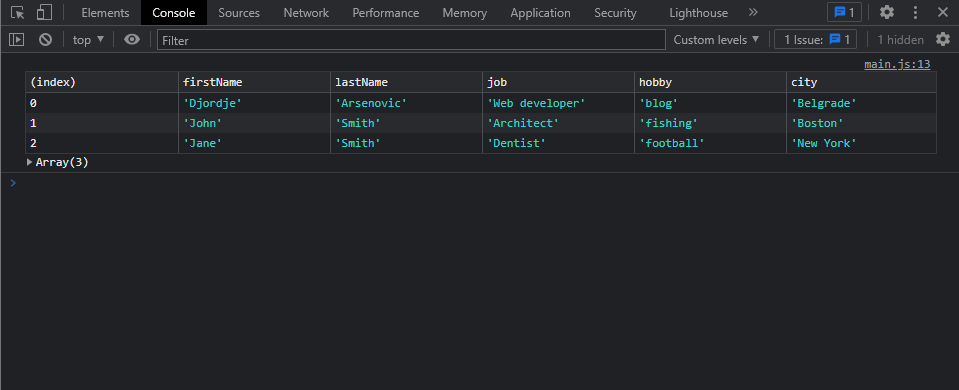Switch to the Console tab
Viewport: 959px width, 390px height.
[174, 13]
